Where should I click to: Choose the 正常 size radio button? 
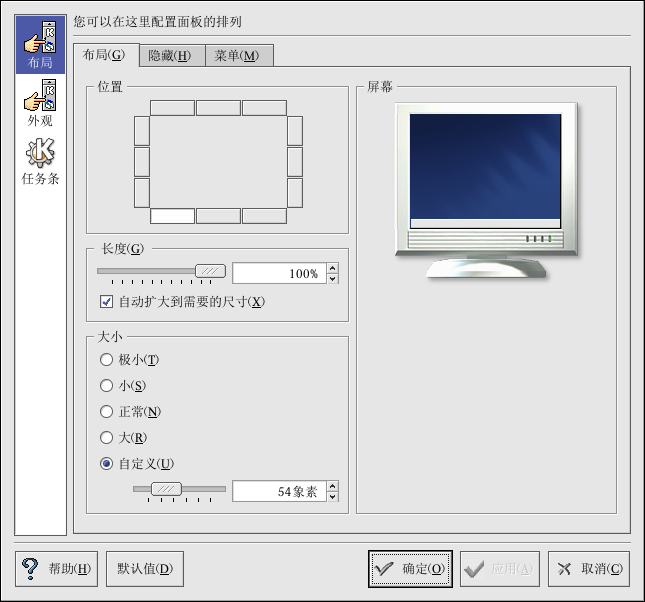pyautogui.click(x=107, y=411)
